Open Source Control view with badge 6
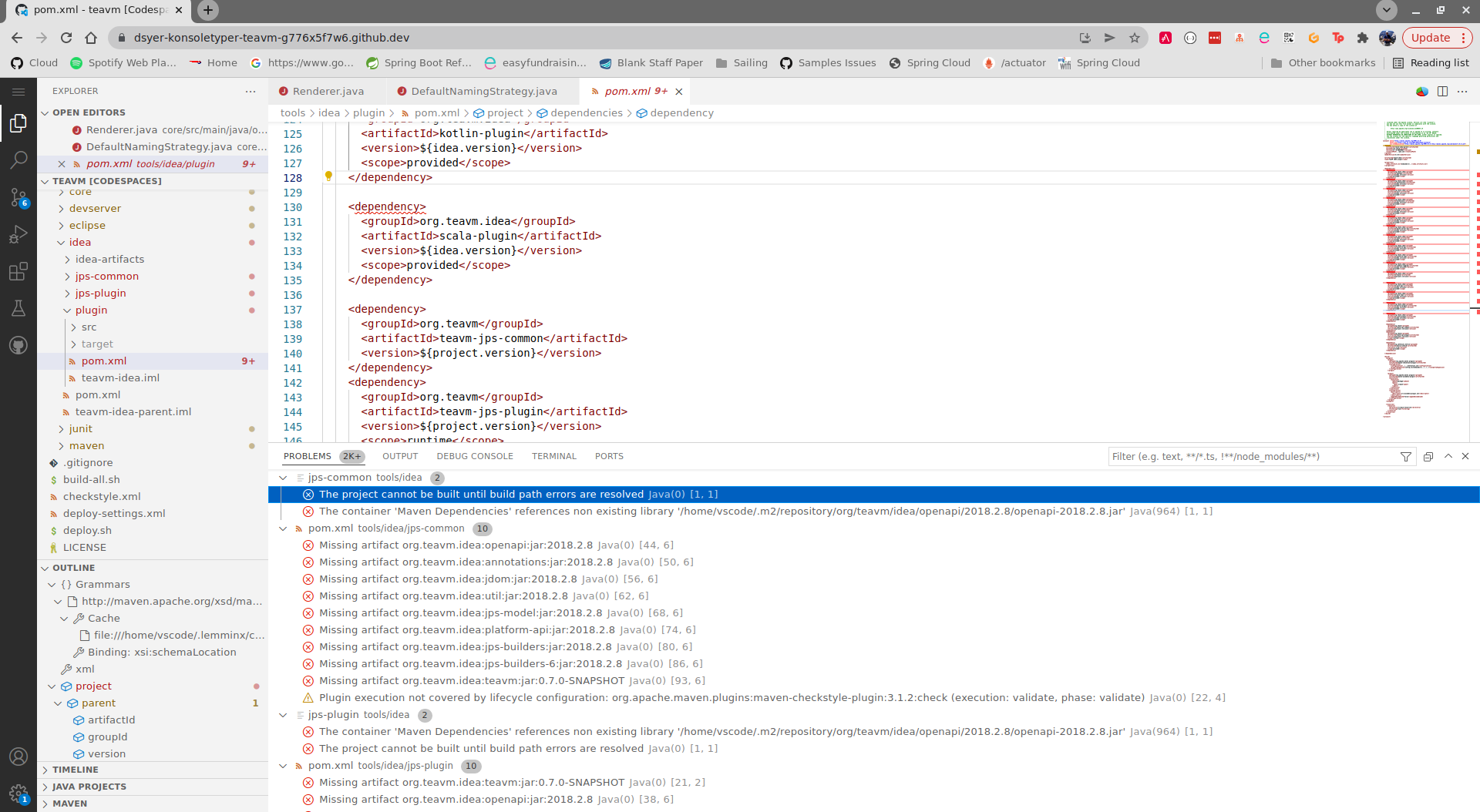 pos(18,197)
